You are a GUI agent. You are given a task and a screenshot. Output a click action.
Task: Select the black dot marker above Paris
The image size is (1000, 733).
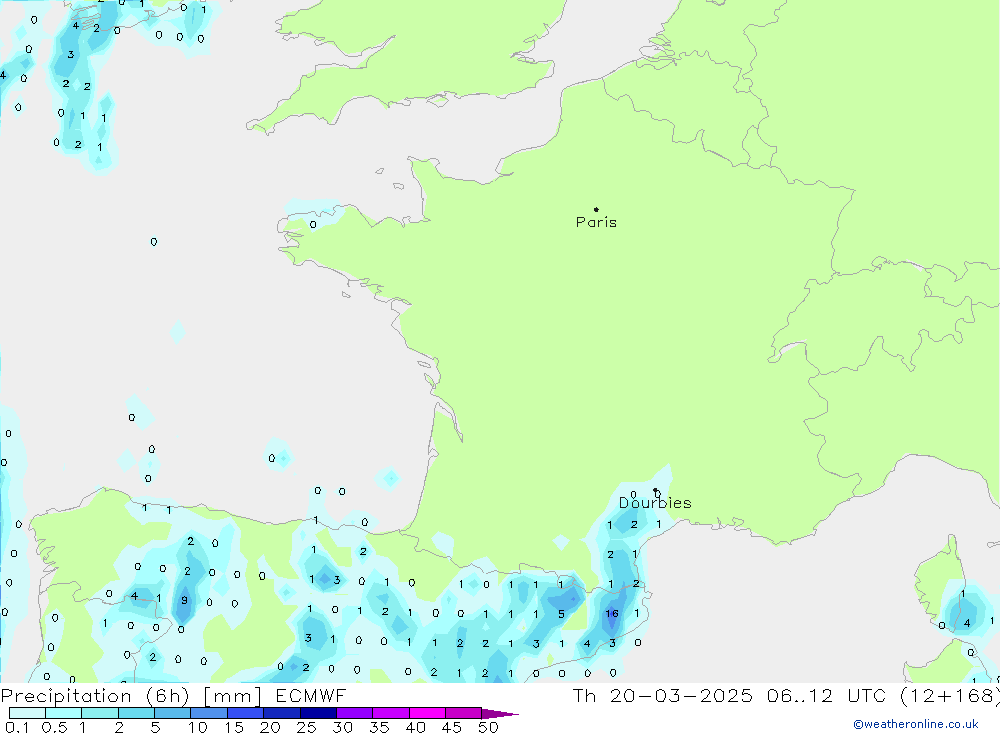[596, 209]
